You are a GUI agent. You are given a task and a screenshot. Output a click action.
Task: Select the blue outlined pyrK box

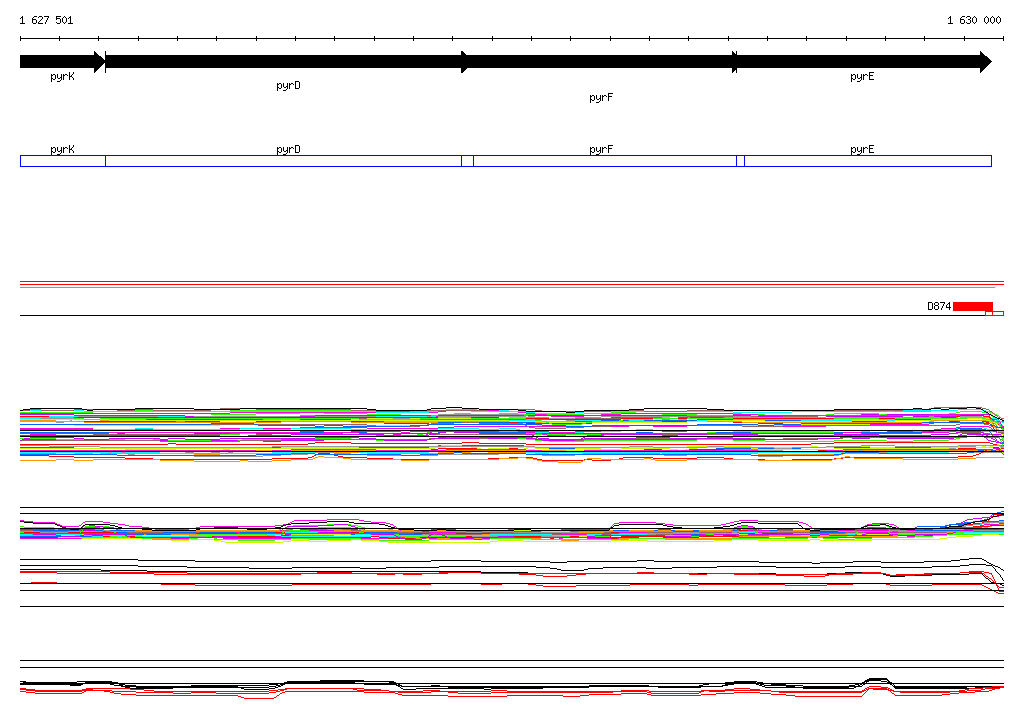(x=63, y=161)
